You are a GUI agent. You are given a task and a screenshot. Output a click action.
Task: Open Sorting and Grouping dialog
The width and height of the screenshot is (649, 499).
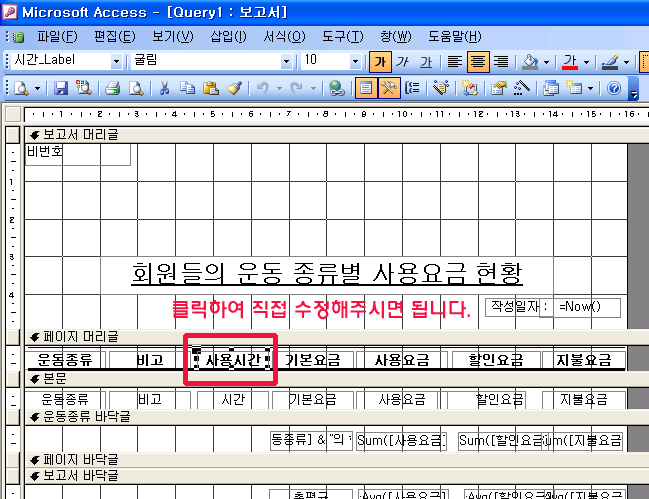(x=412, y=88)
